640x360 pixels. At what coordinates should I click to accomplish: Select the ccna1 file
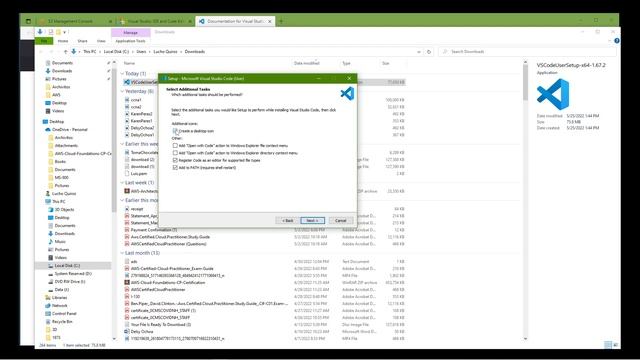136,100
